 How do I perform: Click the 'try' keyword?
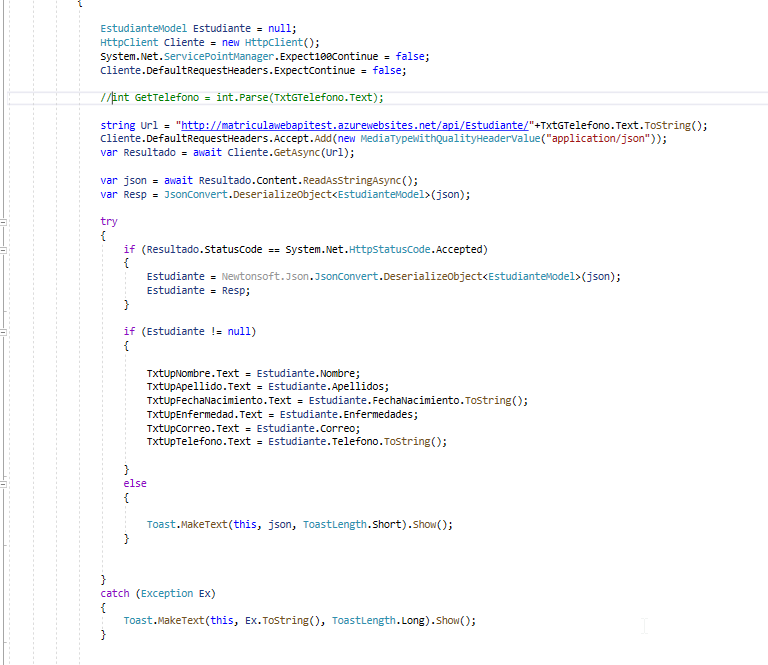(x=109, y=221)
